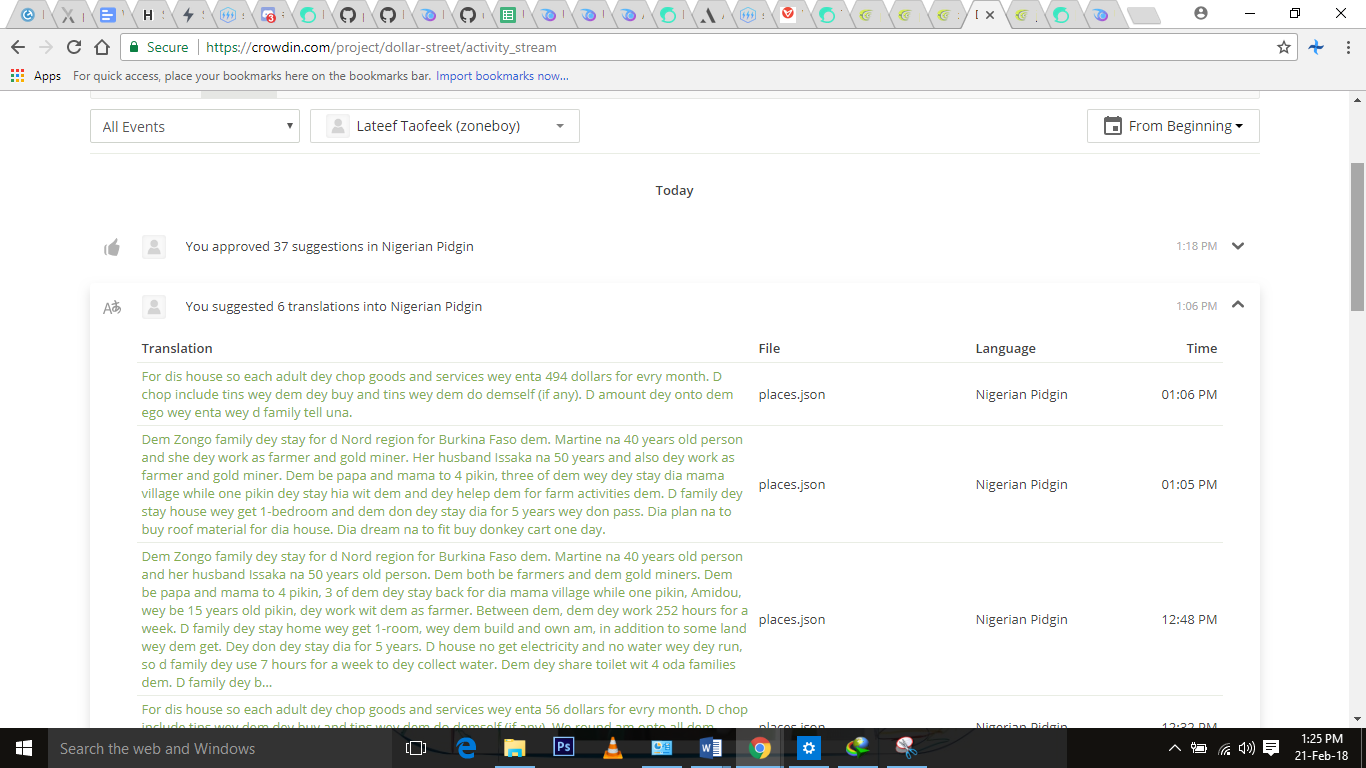
Task: Click the Import bookmarks now link
Action: (x=502, y=76)
